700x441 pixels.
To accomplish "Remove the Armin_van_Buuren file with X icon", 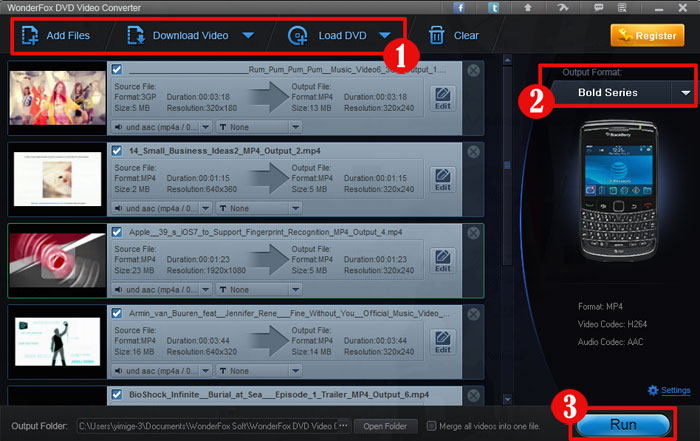I will (x=474, y=314).
